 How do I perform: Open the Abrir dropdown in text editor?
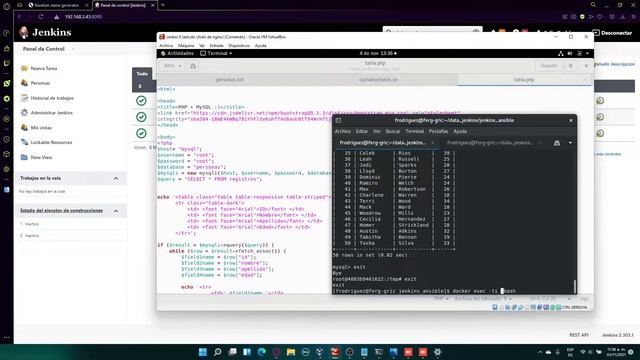coord(173,66)
